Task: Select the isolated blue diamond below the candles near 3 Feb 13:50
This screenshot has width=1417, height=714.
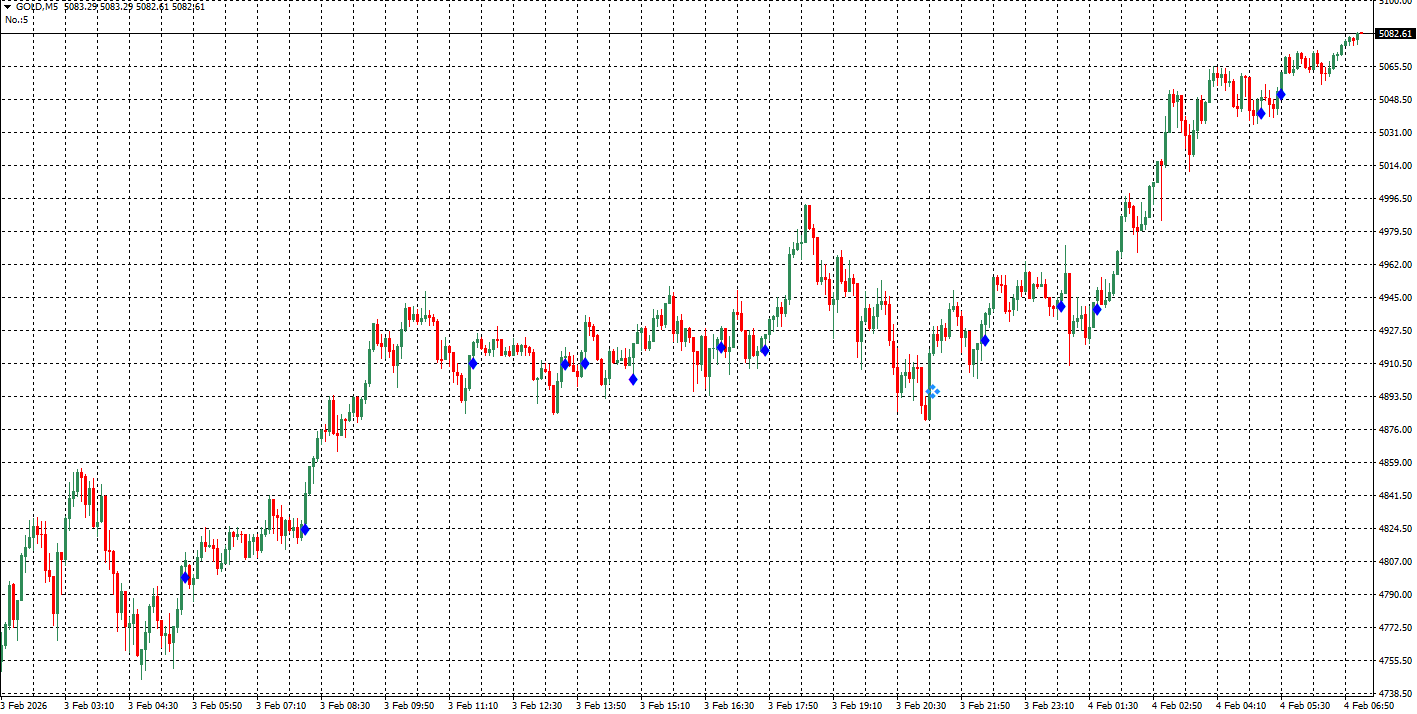Action: (633, 379)
